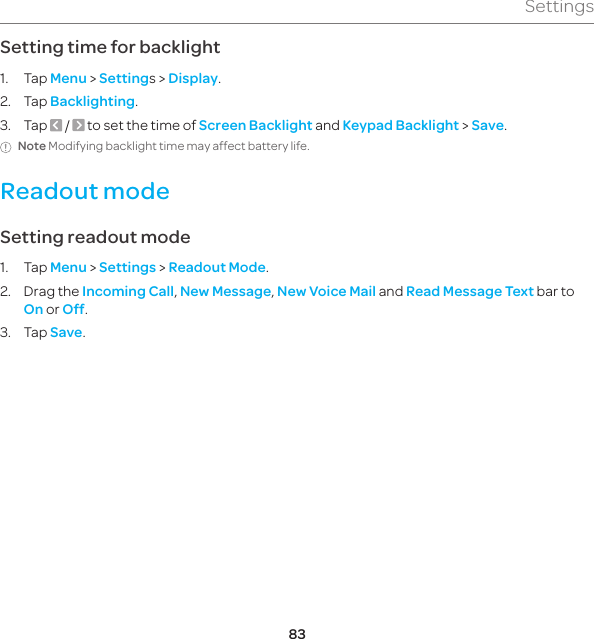Click Save in readout step 3
The image size is (594, 639).
pos(66,333)
